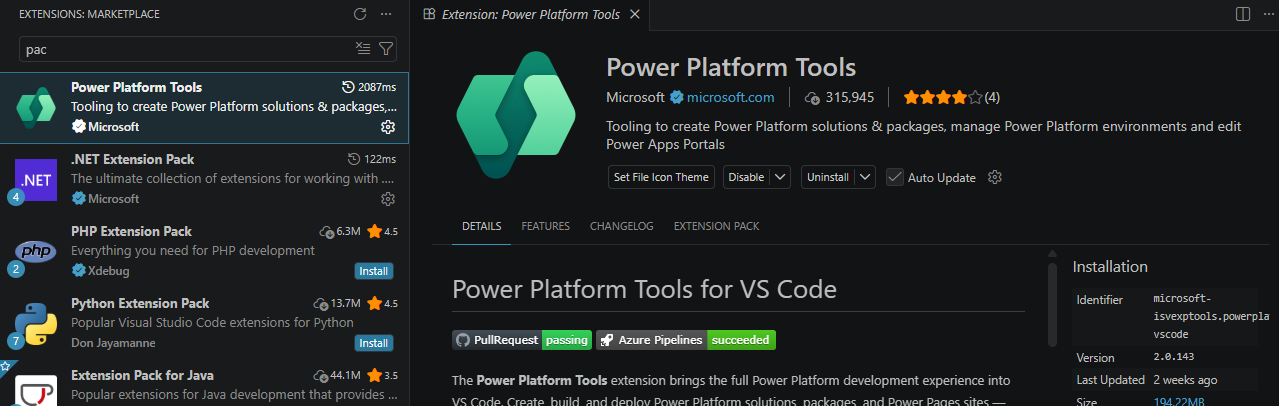Select the .NET Extension Pack title
This screenshot has height=406, width=1279.
tap(133, 159)
